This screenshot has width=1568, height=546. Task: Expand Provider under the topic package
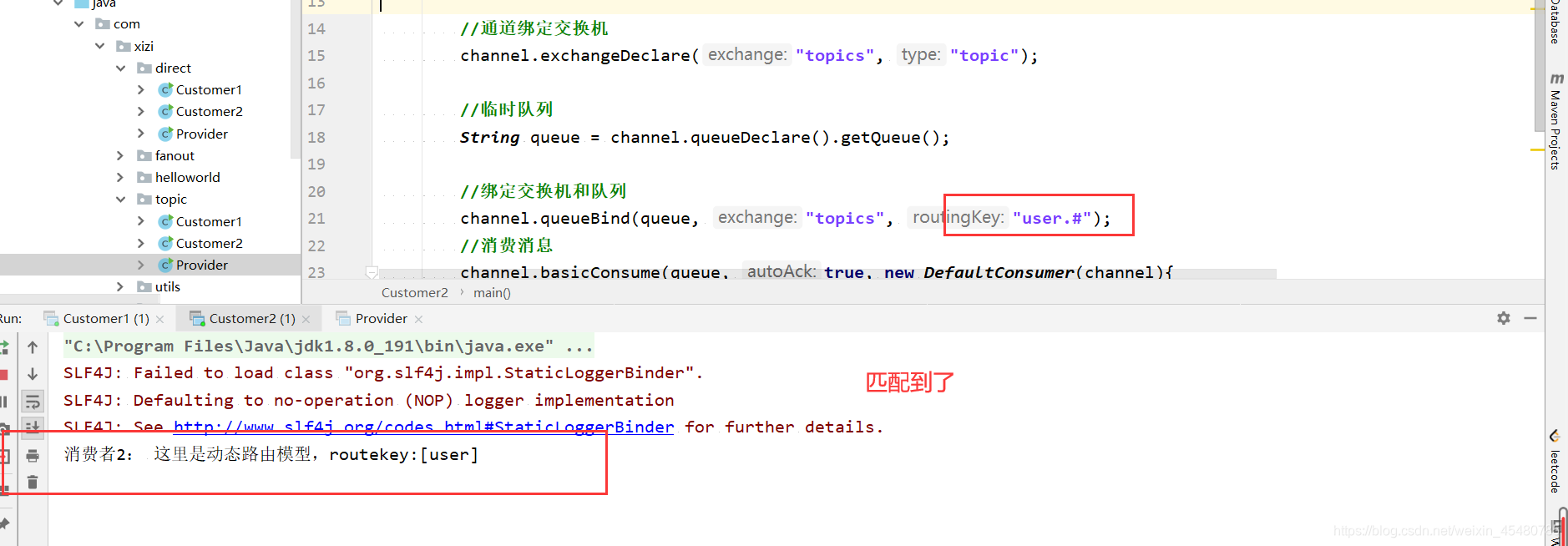click(x=141, y=265)
